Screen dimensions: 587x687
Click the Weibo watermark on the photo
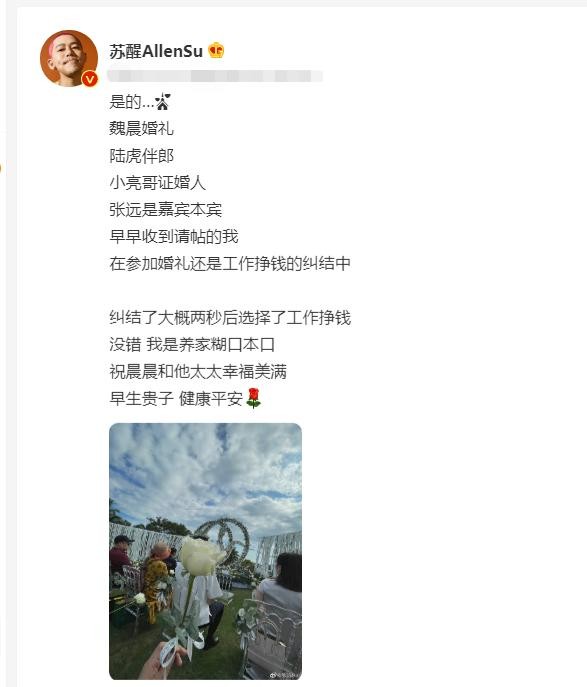click(285, 675)
